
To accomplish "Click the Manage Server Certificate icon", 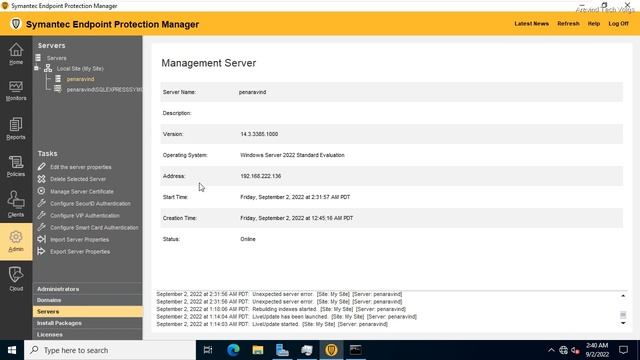I will [42, 191].
